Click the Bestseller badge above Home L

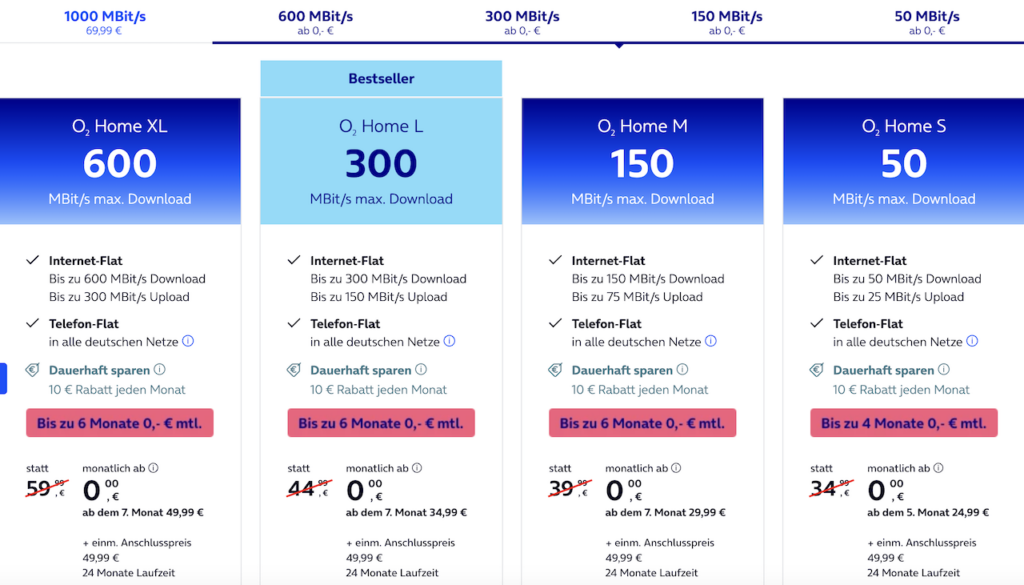(380, 78)
